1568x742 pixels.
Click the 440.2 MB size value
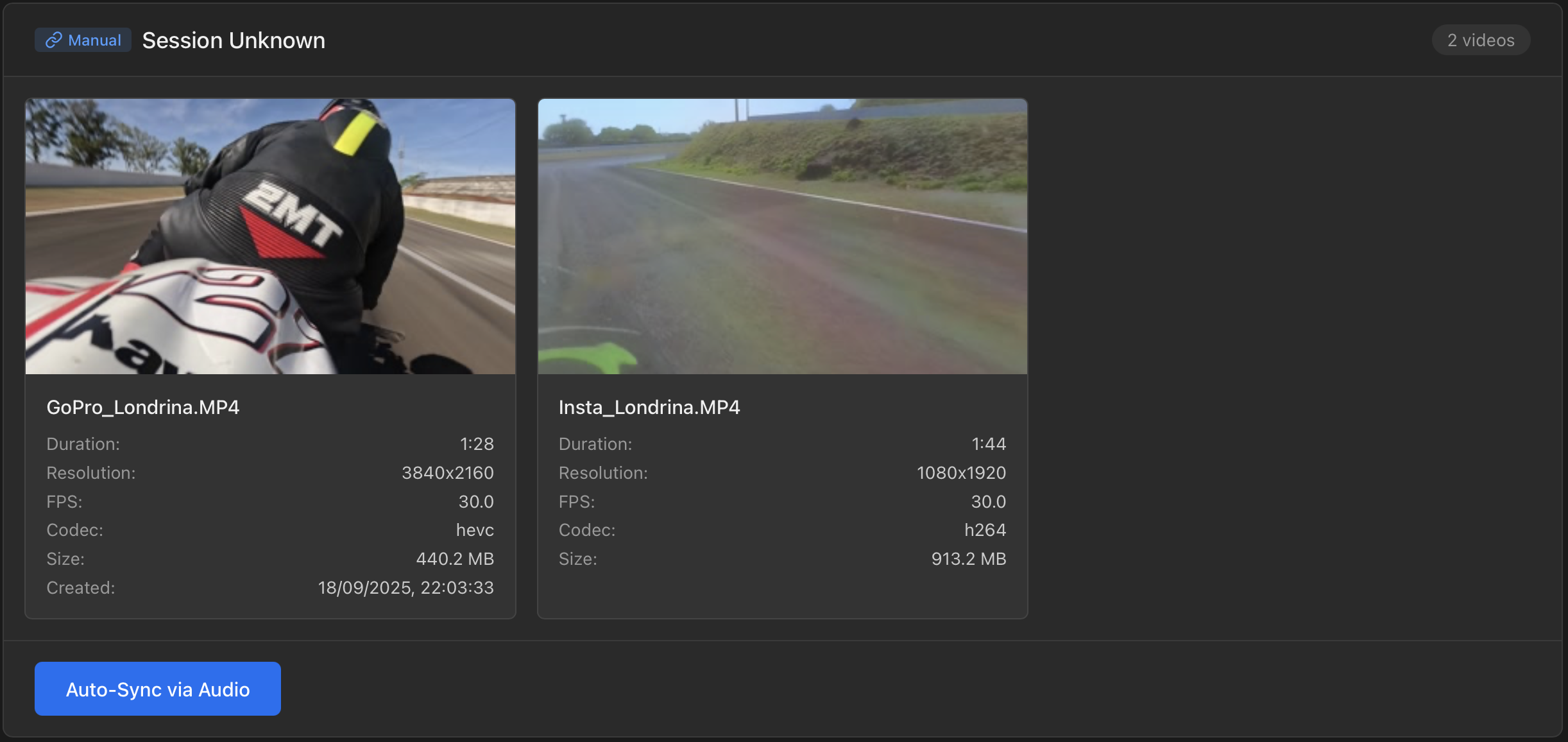(455, 558)
